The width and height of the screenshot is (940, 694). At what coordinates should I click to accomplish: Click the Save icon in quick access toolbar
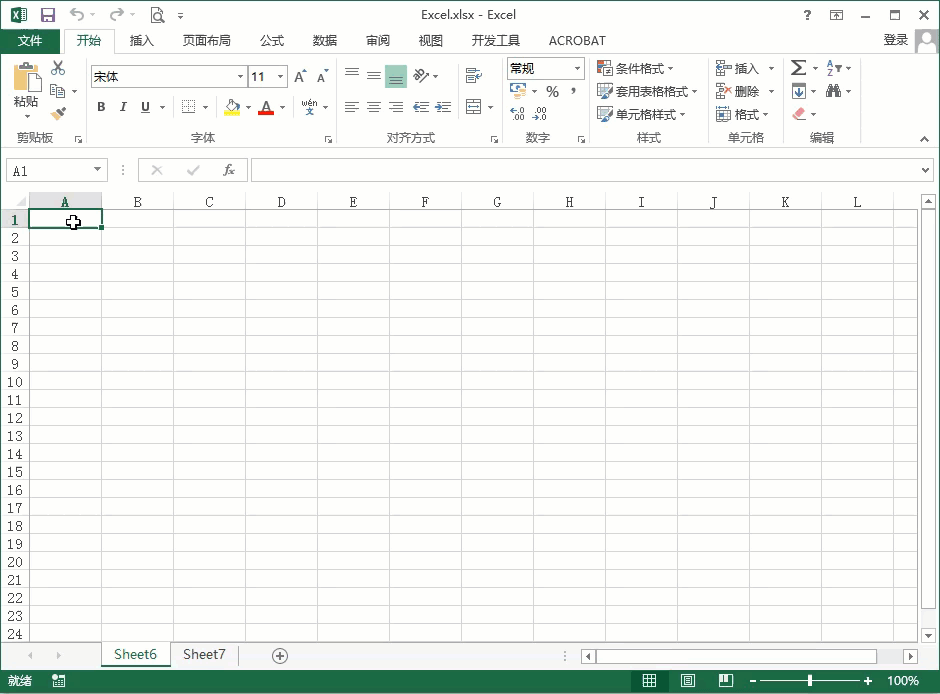coord(47,15)
